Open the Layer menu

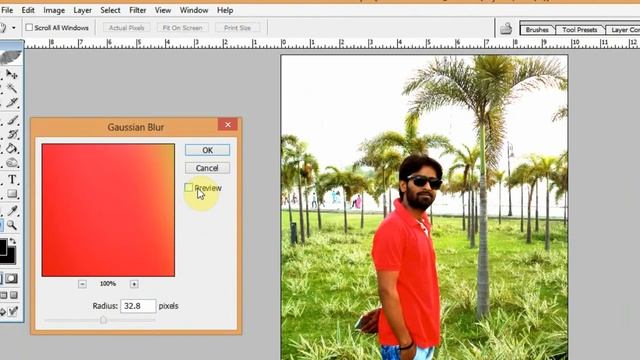point(82,10)
